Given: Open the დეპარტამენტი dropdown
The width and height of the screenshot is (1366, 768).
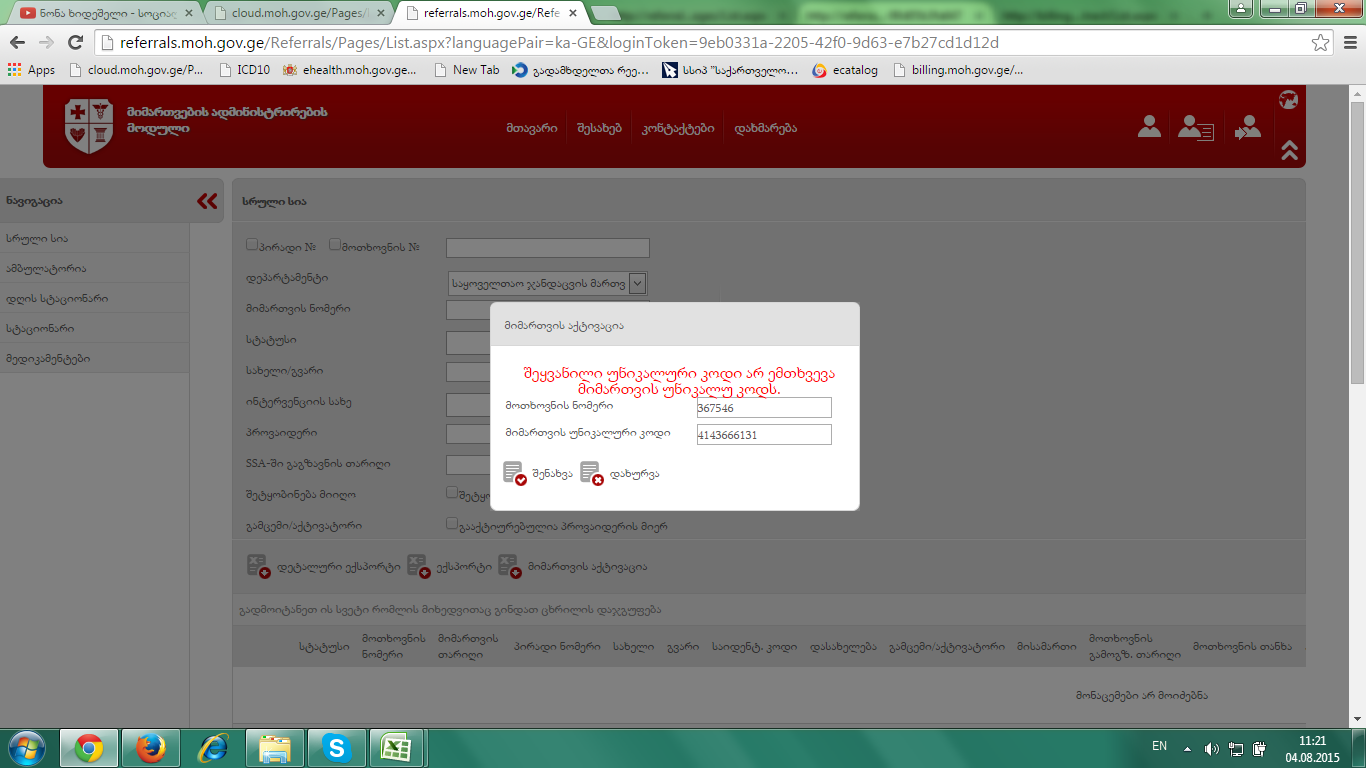Looking at the screenshot, I should [x=637, y=284].
